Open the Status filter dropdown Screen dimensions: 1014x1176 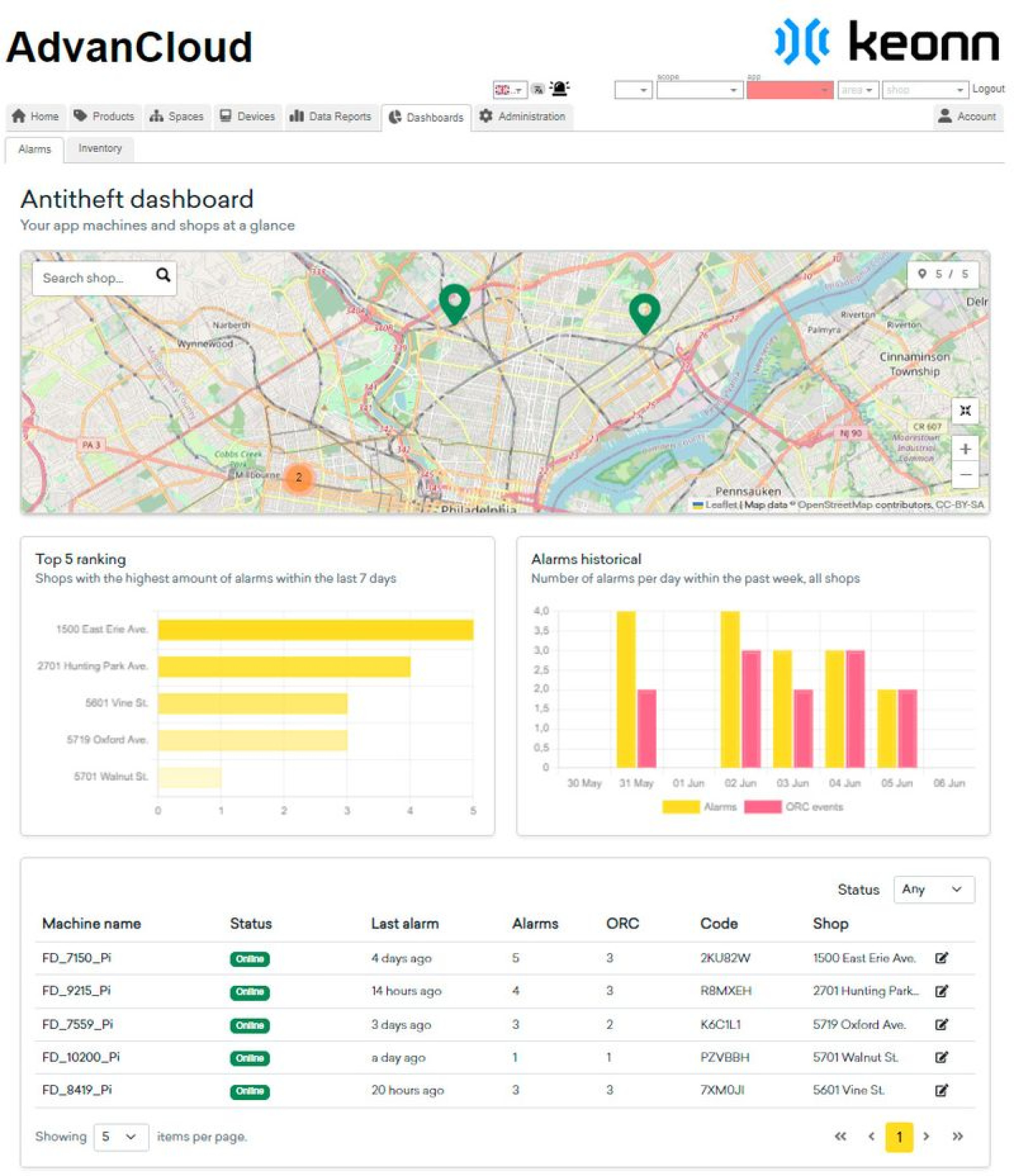pos(933,889)
